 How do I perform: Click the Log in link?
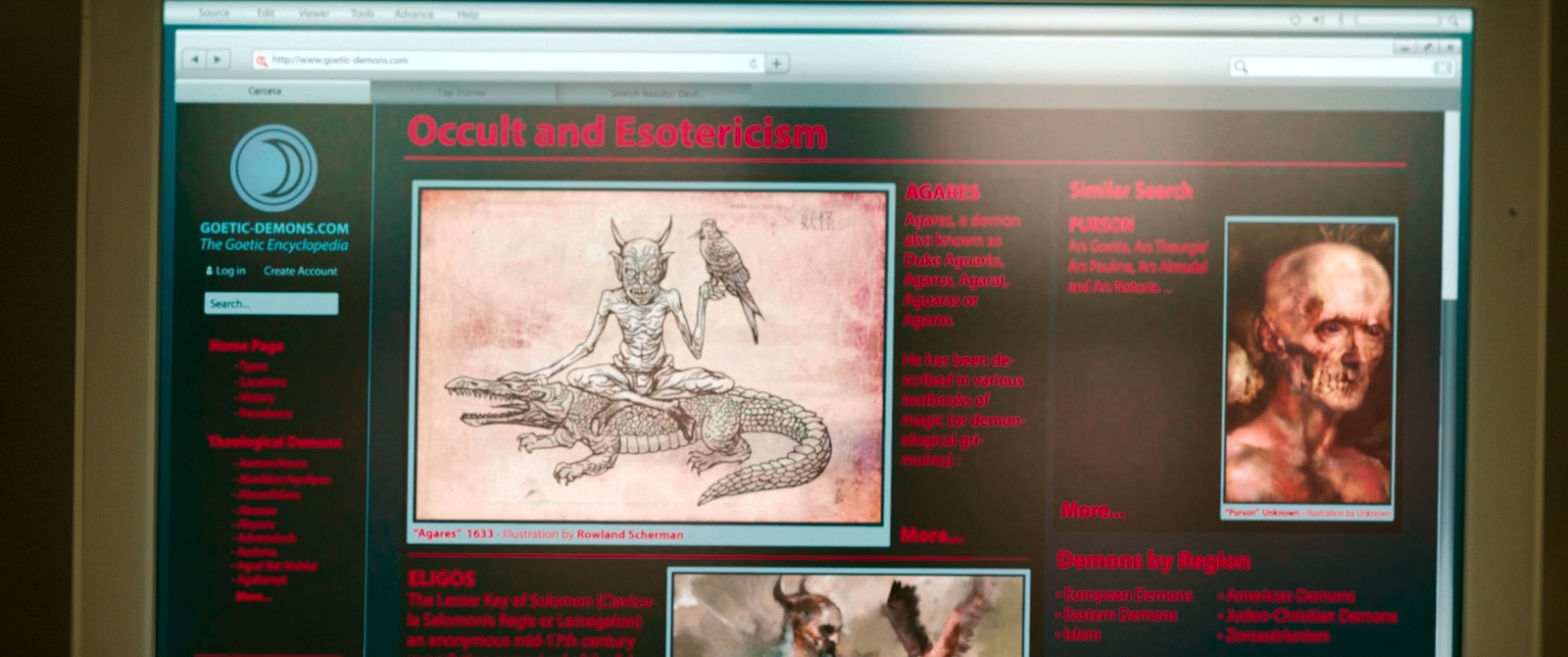(230, 271)
